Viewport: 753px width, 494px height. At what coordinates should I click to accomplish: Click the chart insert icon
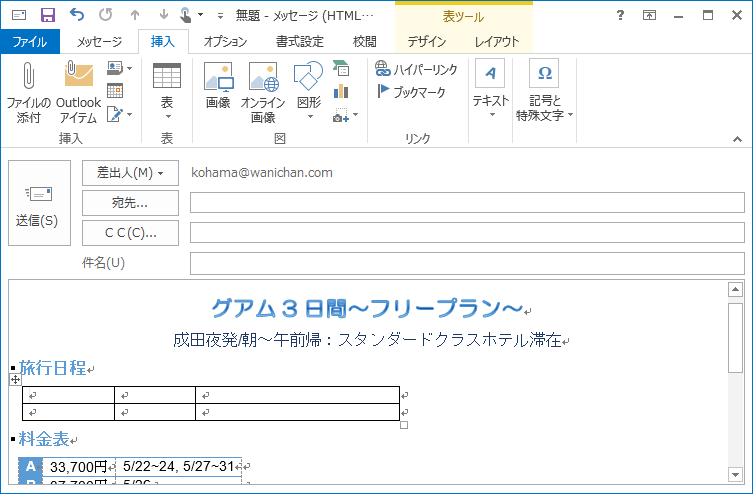coord(341,91)
